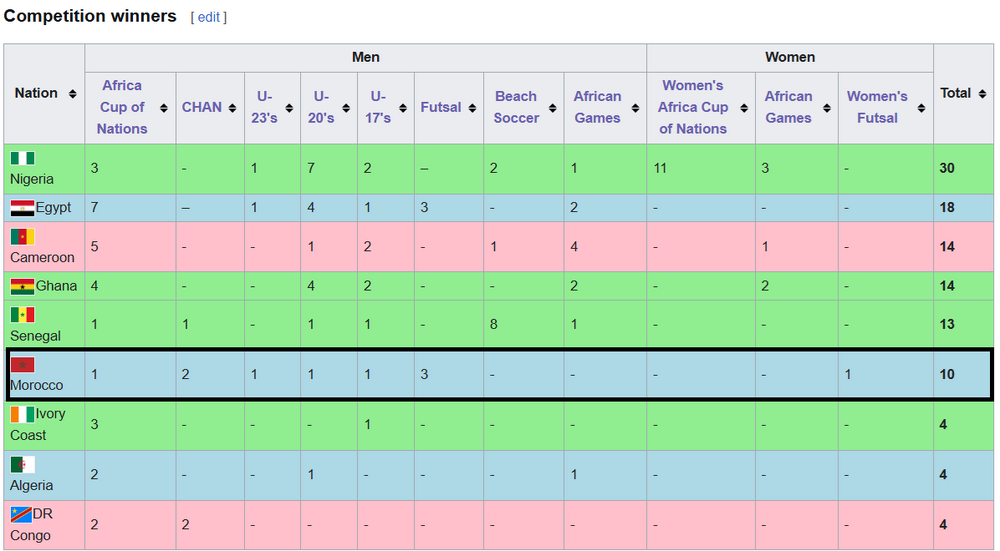Click Egypt's Africa Cup of Nations value 7
The height and width of the screenshot is (551, 1000).
[x=94, y=208]
